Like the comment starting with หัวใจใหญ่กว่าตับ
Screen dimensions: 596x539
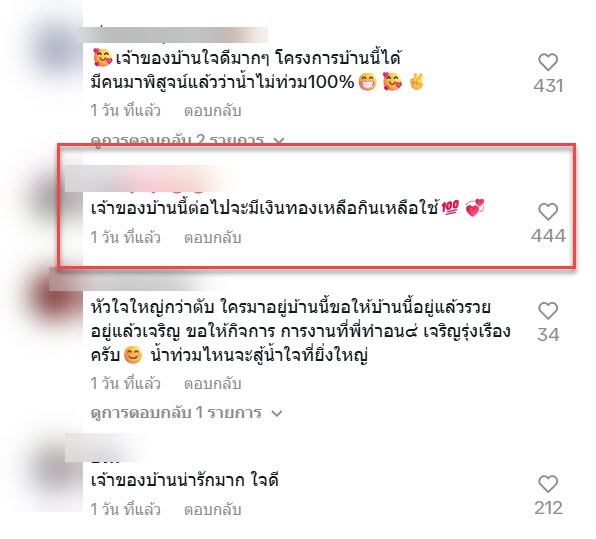click(548, 311)
